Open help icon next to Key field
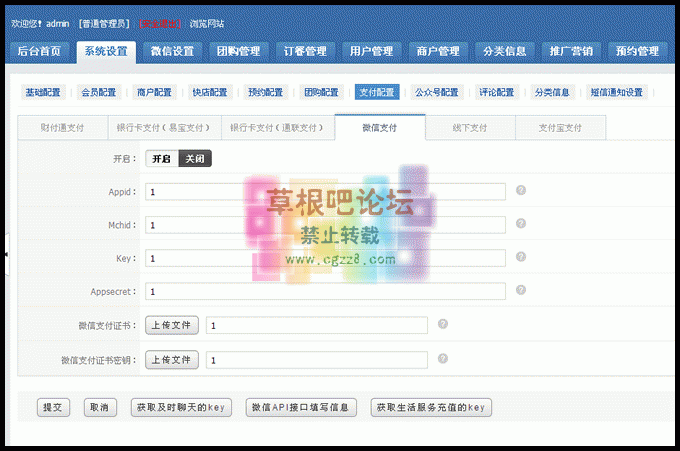The width and height of the screenshot is (680, 451). 521,257
